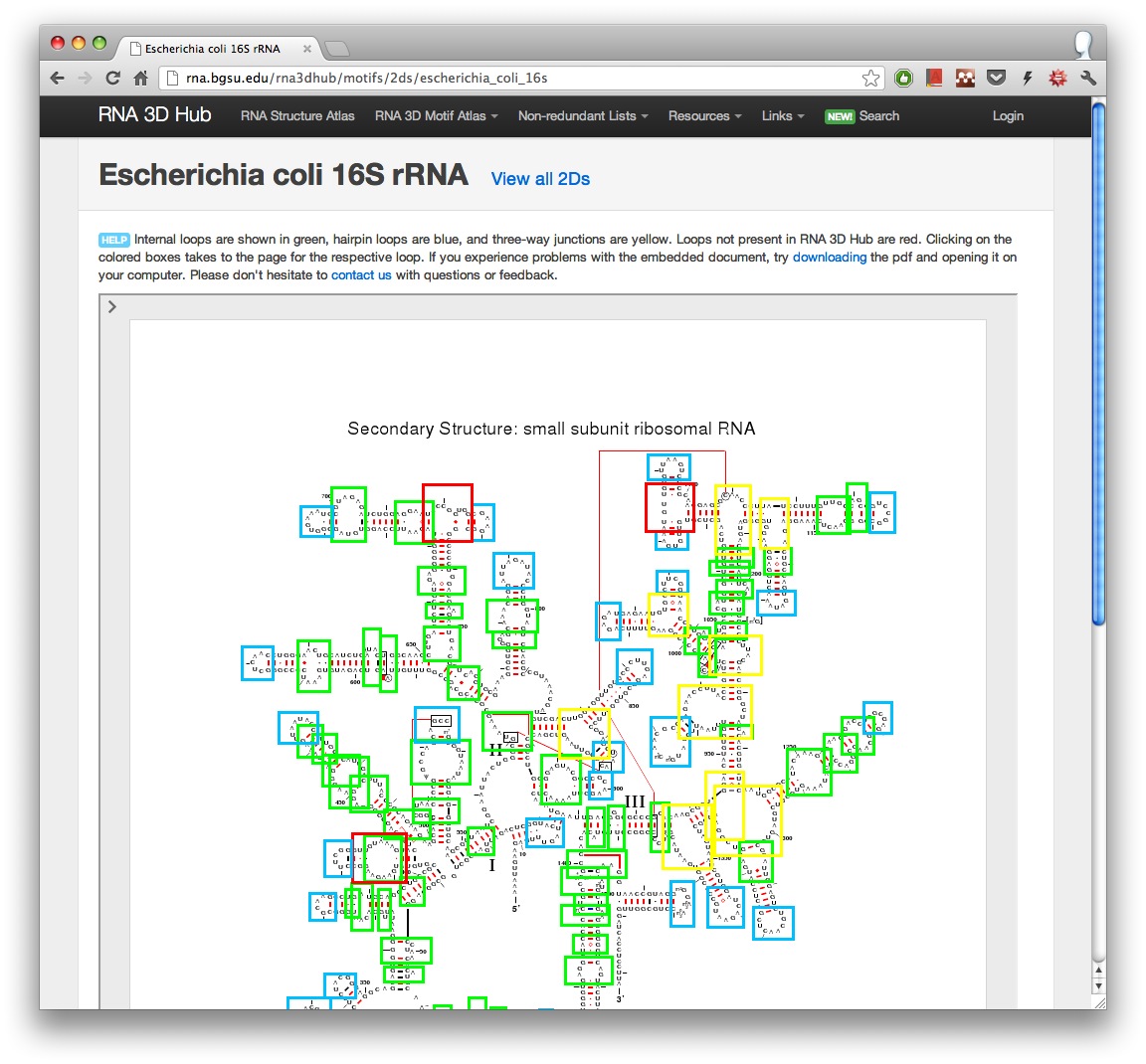The width and height of the screenshot is (1146, 1064).
Task: Click the downloading pdf link
Action: pos(829,258)
